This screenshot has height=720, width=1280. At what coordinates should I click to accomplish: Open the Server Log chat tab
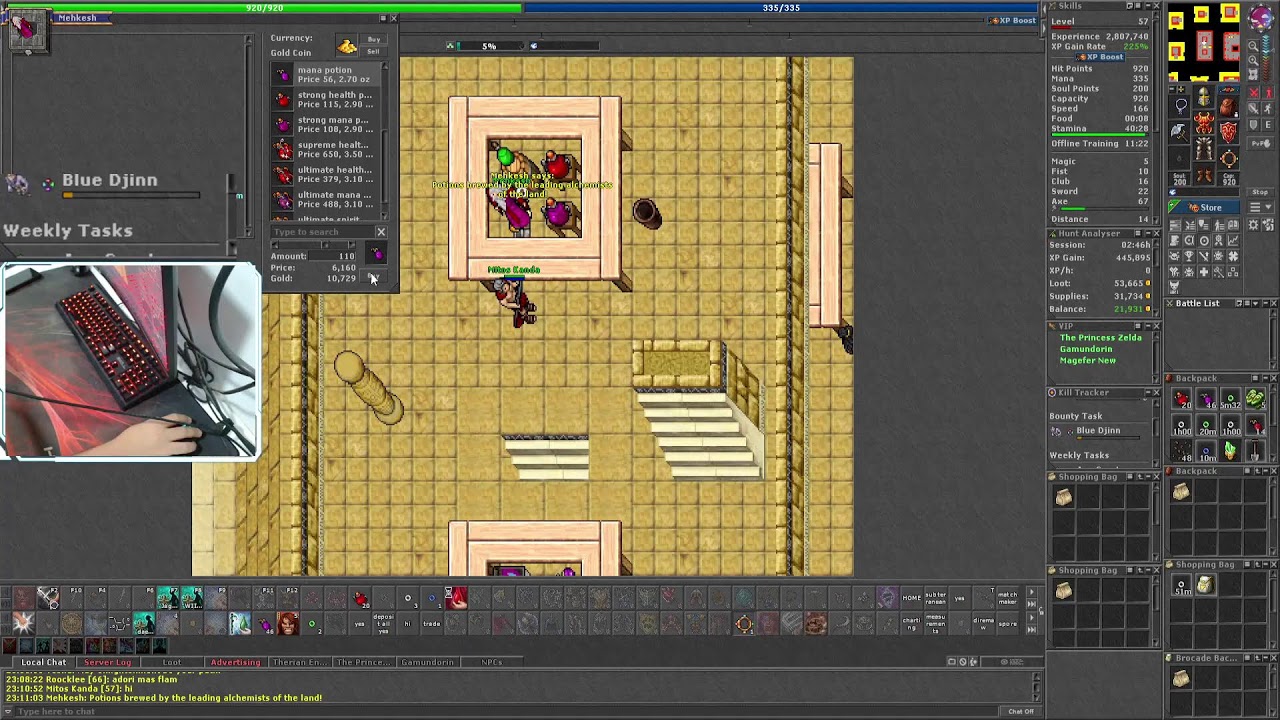tap(108, 662)
